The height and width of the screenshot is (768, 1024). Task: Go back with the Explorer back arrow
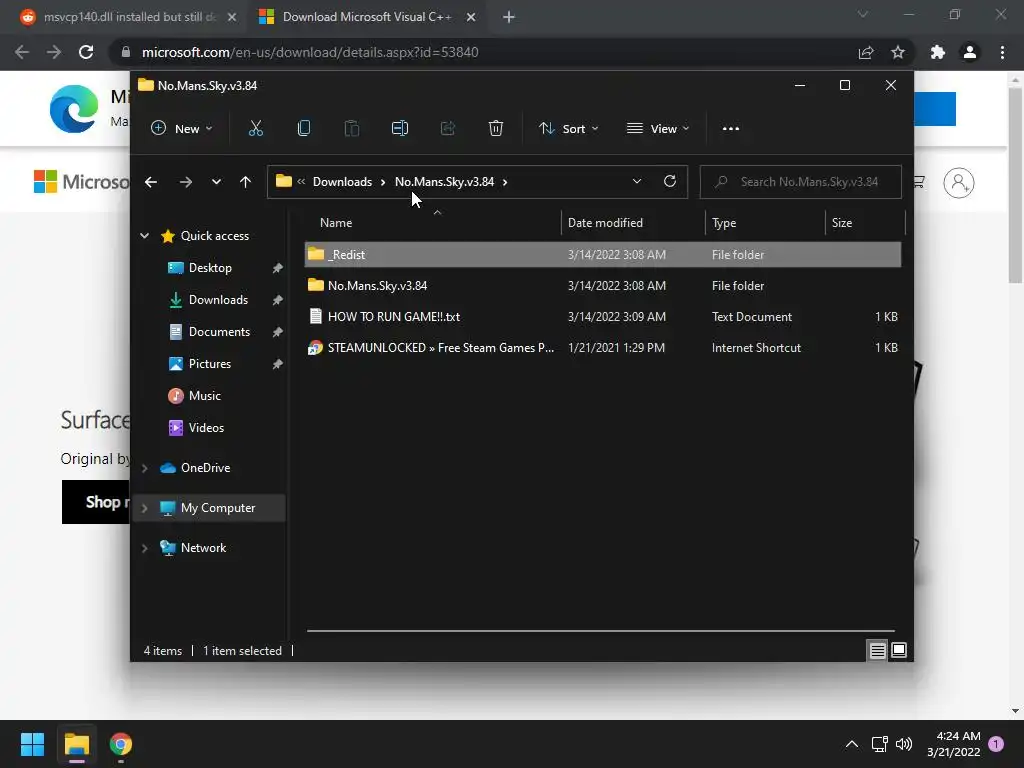click(151, 182)
